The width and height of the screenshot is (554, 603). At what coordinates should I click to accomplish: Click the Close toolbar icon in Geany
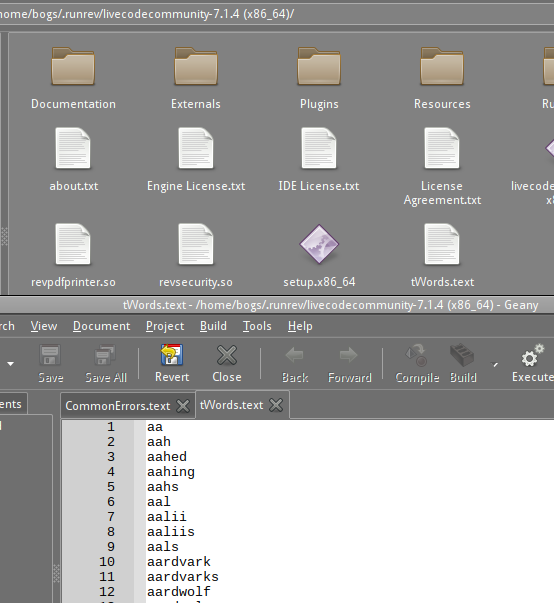[227, 355]
